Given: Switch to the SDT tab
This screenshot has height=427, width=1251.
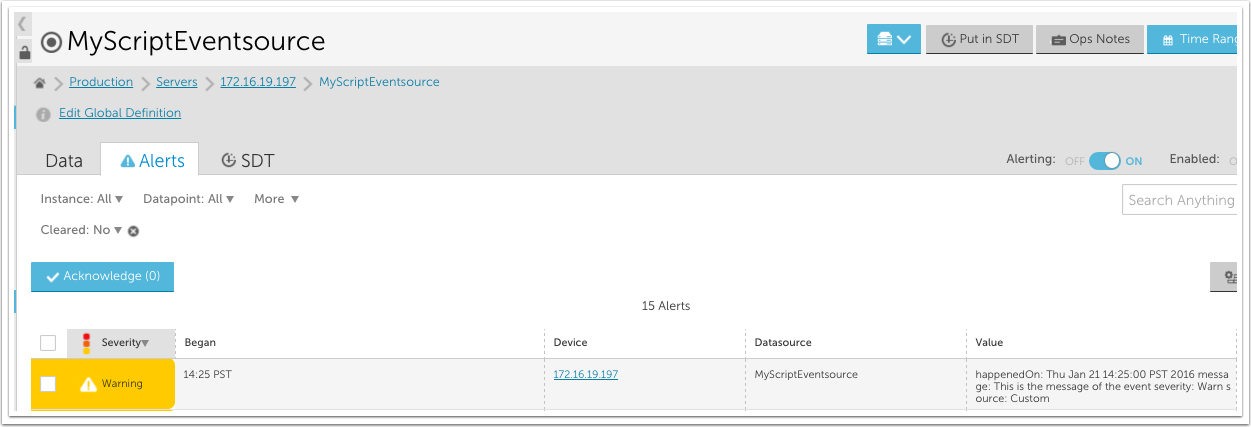Looking at the screenshot, I should pos(247,161).
